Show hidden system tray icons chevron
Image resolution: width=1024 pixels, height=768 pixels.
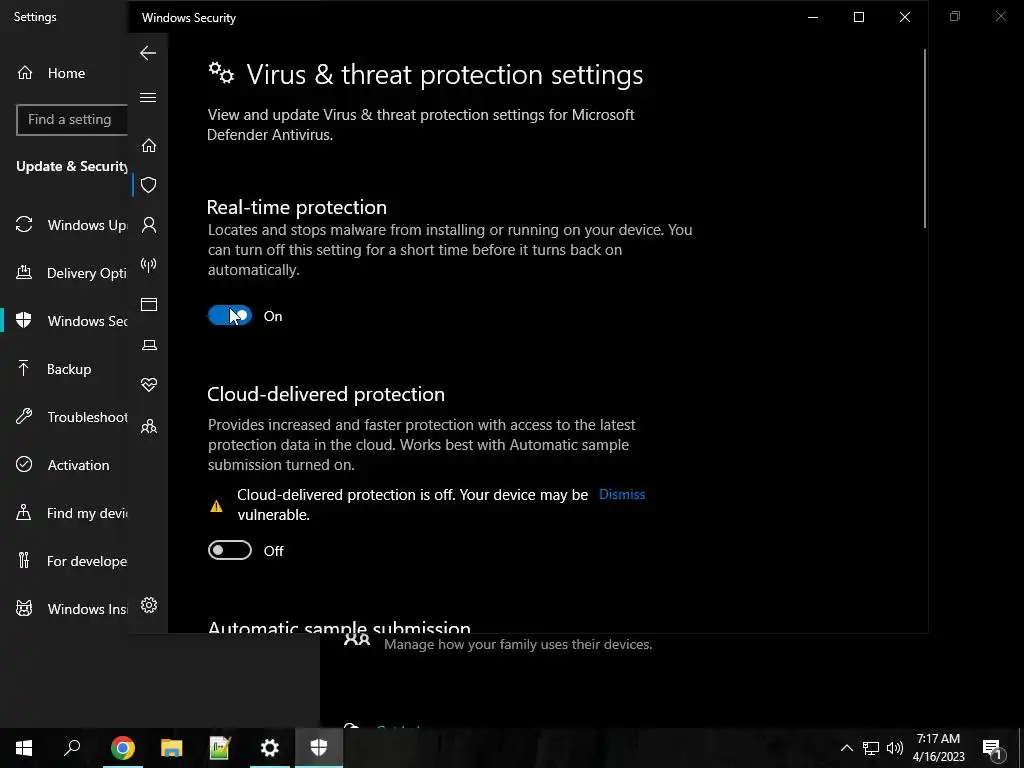(x=846, y=748)
